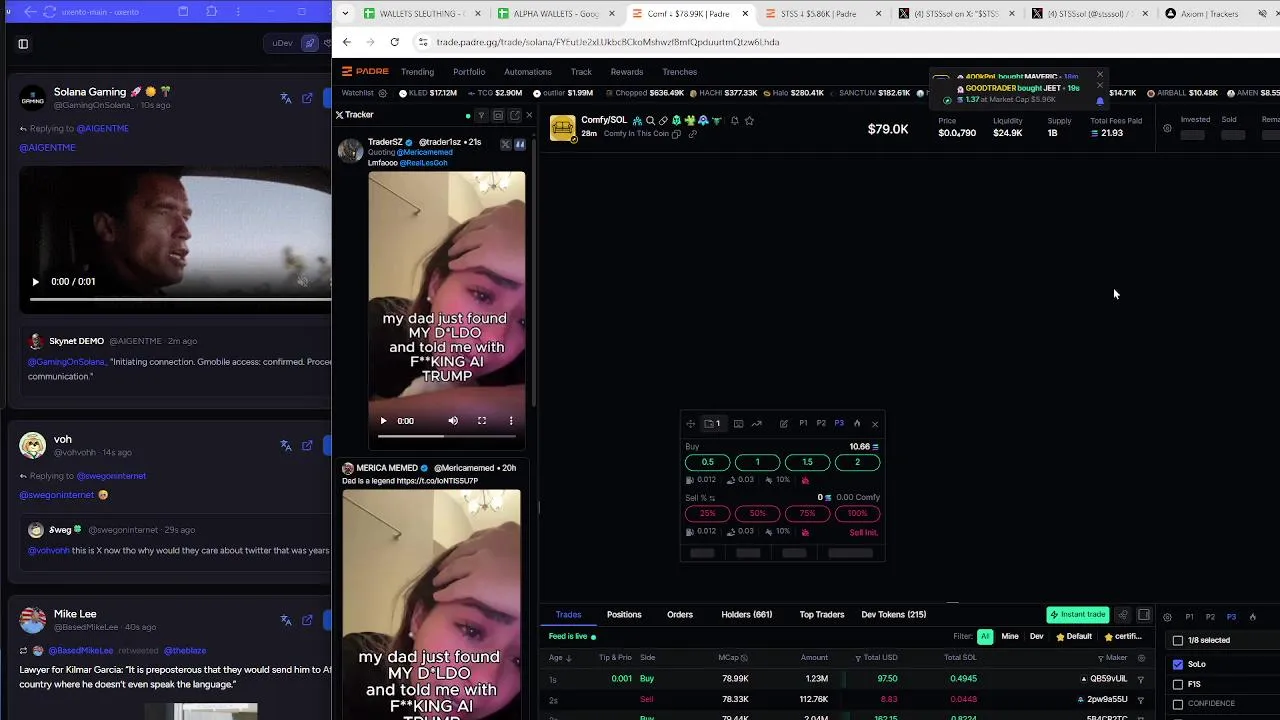Screen dimensions: 1280x720
Task: Click the chart trend icon in the trade widget
Action: coord(757,423)
